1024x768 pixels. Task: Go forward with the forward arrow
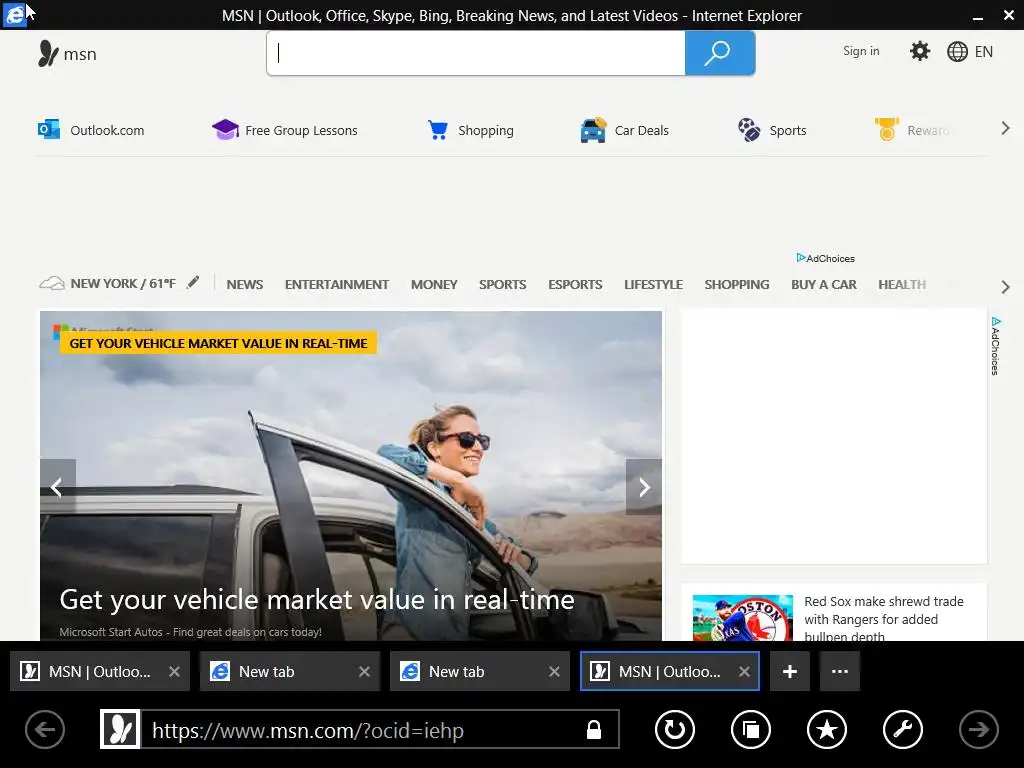tap(978, 729)
